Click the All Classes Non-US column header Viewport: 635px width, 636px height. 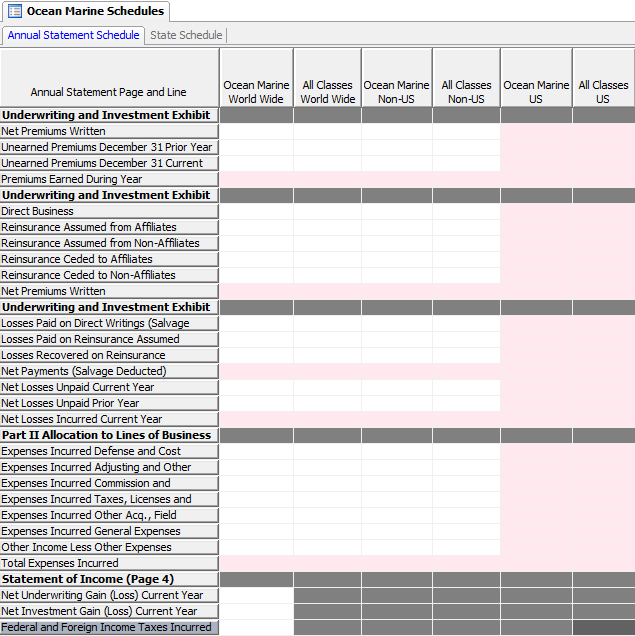point(466,78)
